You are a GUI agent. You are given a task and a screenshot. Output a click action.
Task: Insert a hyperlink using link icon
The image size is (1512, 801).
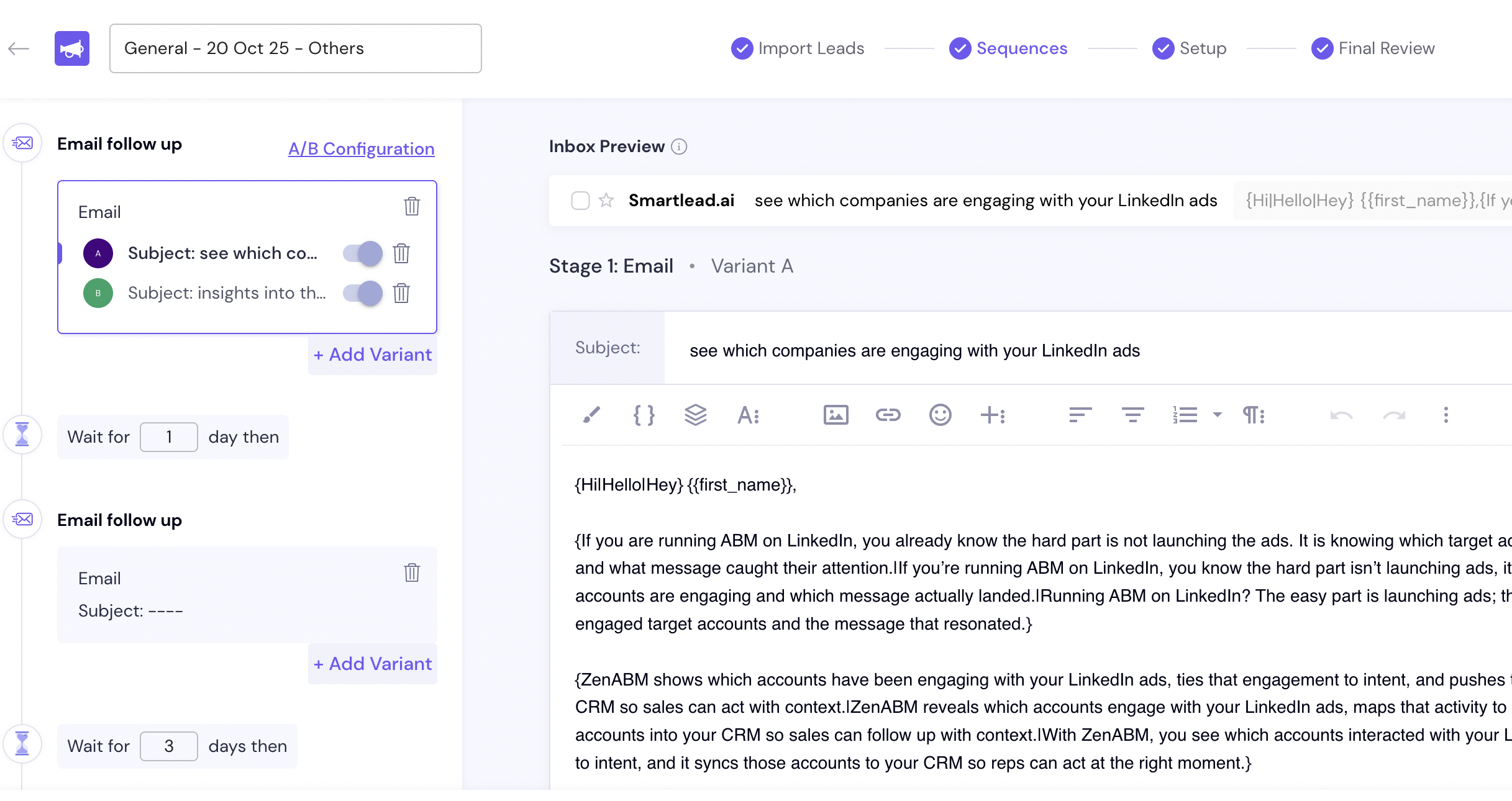(888, 415)
